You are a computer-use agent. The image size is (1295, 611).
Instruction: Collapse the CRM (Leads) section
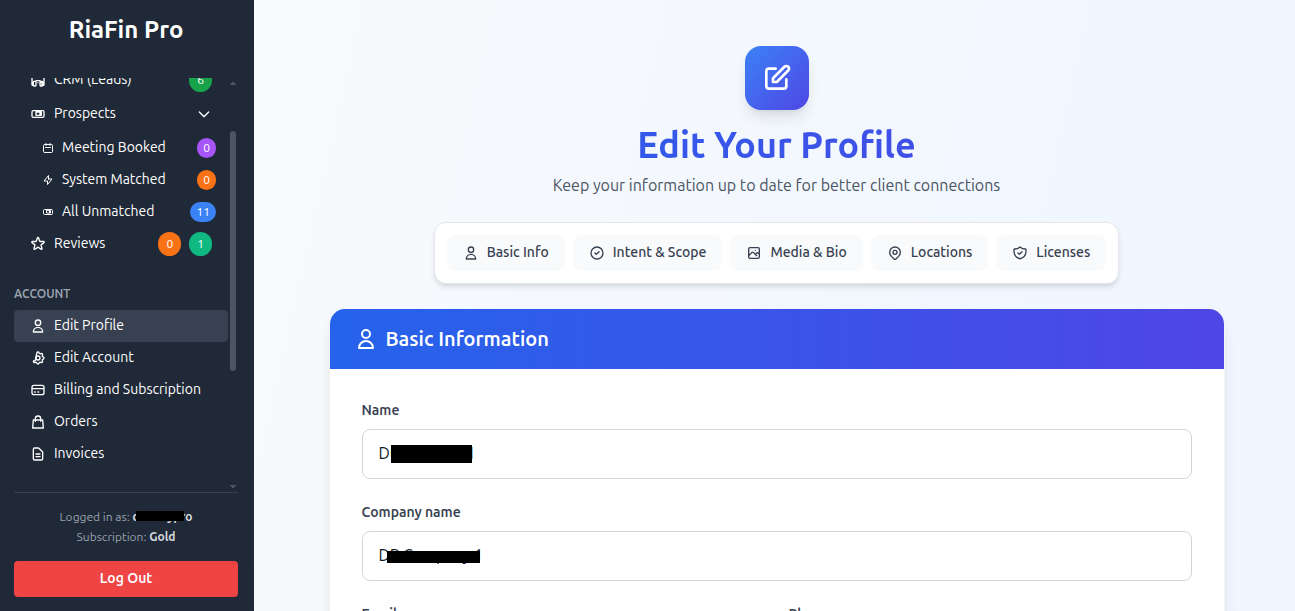pos(232,82)
